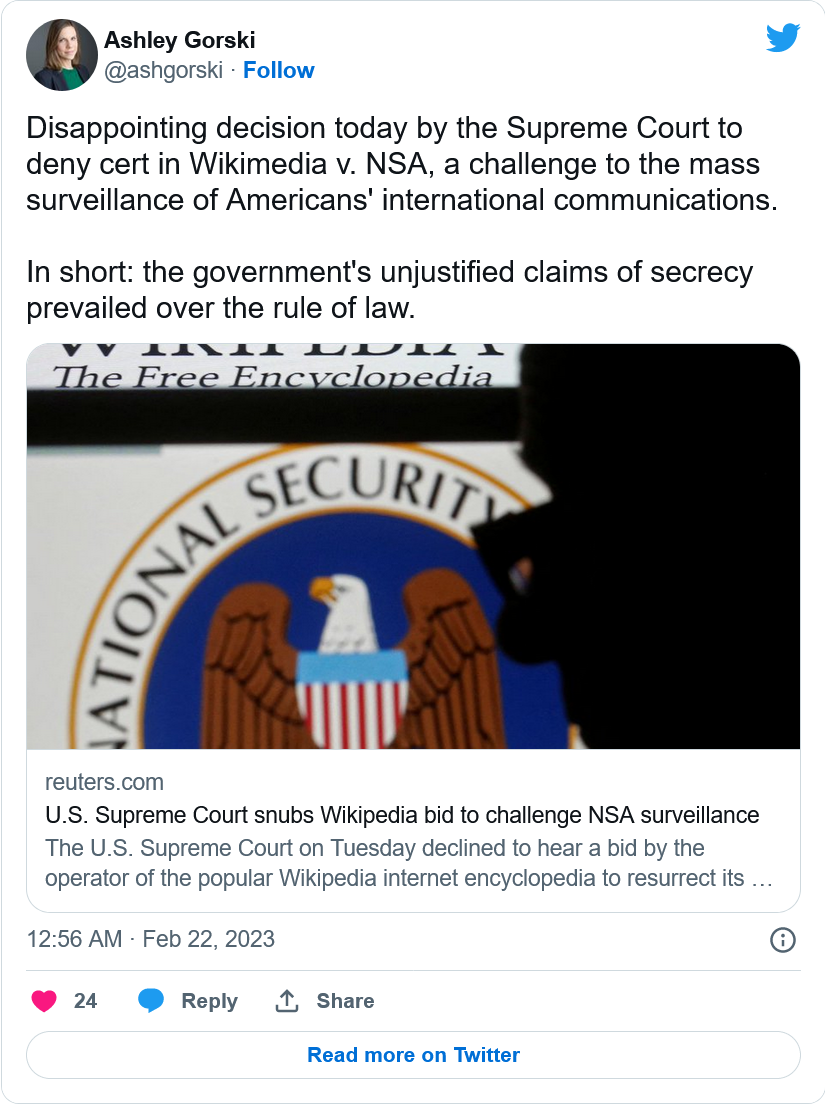Click the share upload arrow icon
Screen dimensions: 825x1104
[x=287, y=1001]
